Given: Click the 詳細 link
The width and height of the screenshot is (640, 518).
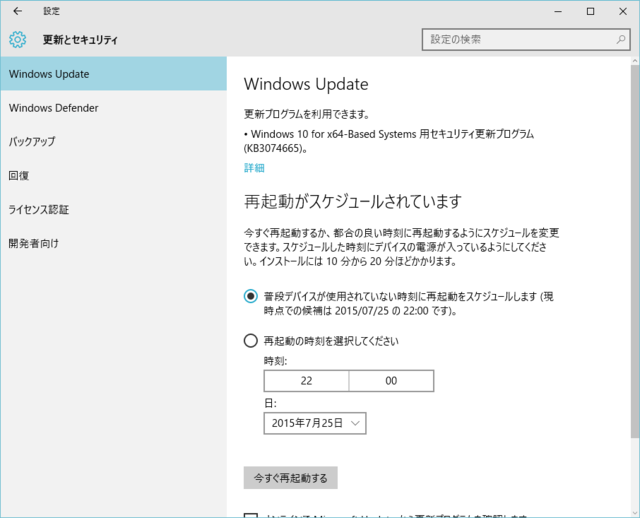Looking at the screenshot, I should click(254, 168).
